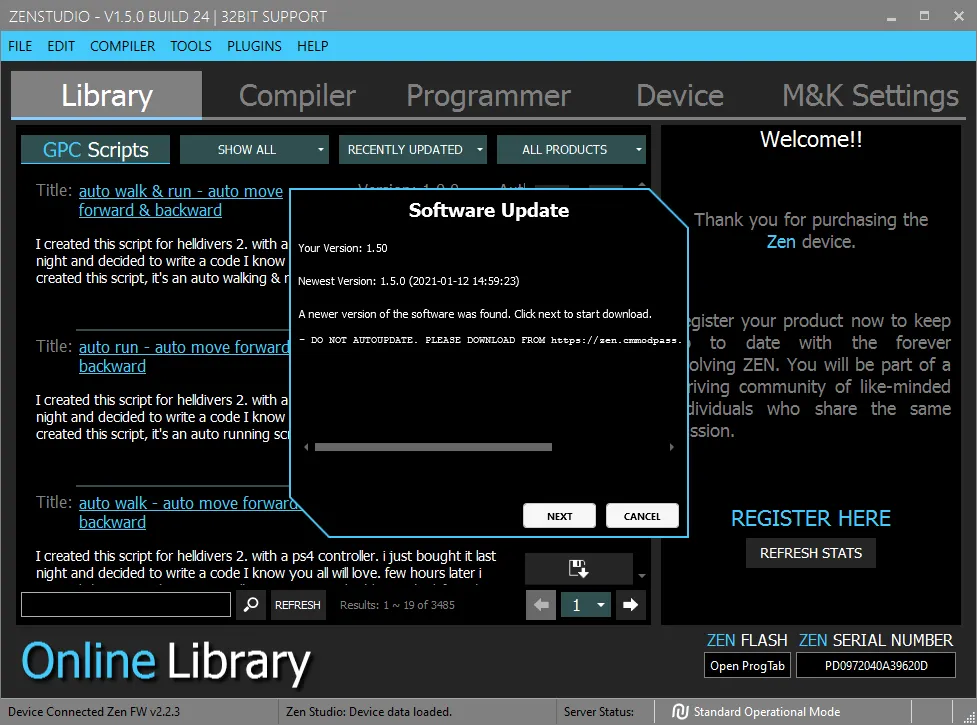Viewport: 977px width, 725px height.
Task: Expand the SHOW ALL filter dropdown
Action: coord(254,150)
